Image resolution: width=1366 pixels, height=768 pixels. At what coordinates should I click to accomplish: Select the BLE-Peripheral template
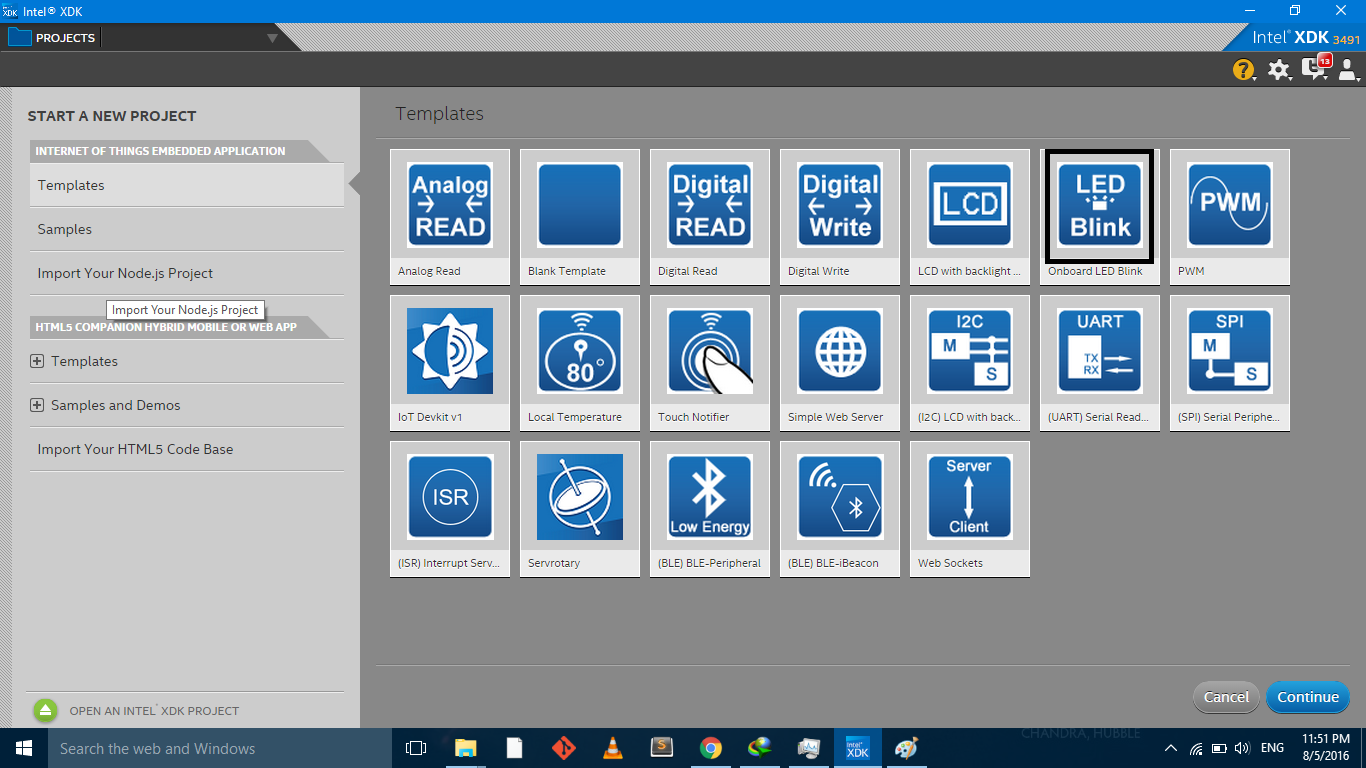tap(710, 509)
